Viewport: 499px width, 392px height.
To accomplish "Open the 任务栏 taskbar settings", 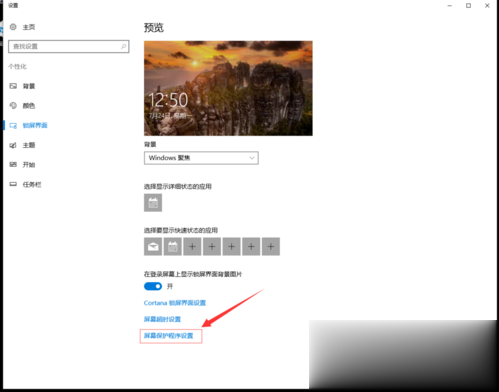I will (25, 184).
